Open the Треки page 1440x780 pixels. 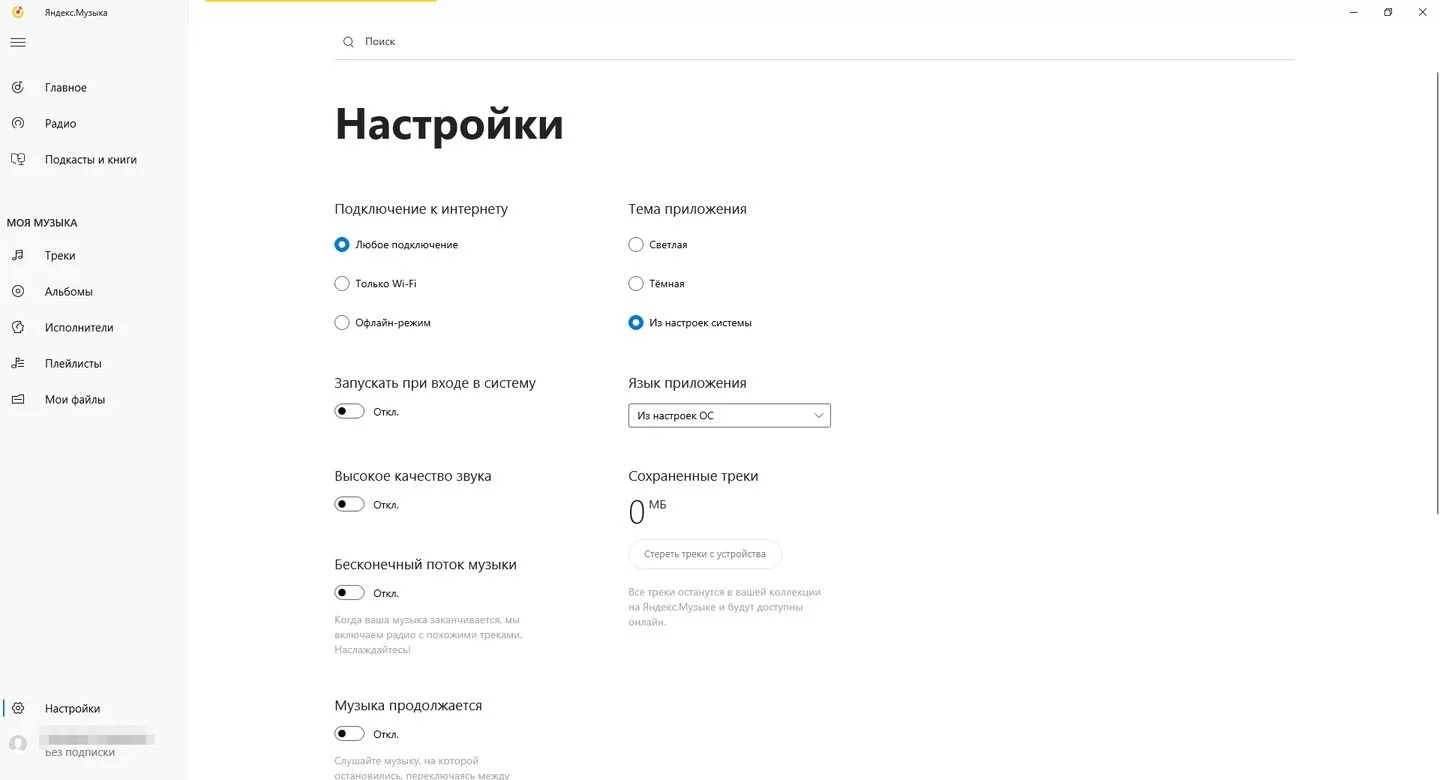point(60,256)
